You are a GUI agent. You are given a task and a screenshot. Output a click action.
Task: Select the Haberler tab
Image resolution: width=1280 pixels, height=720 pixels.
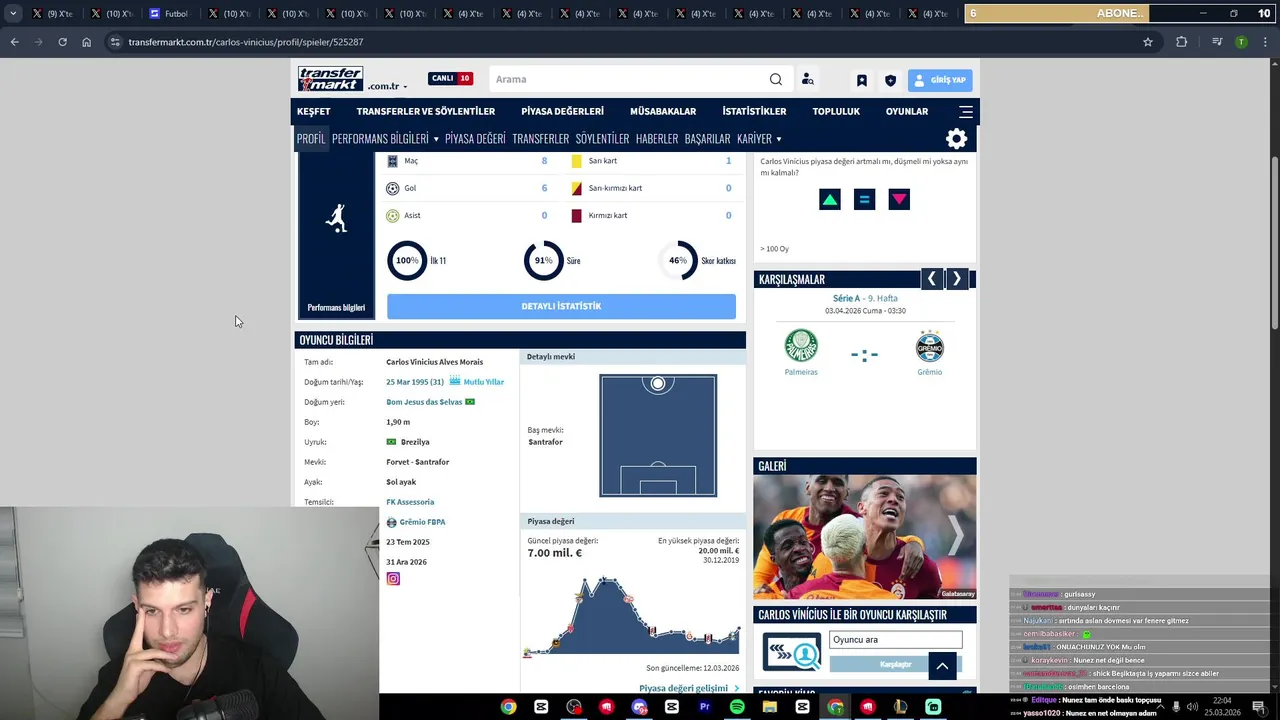657,139
